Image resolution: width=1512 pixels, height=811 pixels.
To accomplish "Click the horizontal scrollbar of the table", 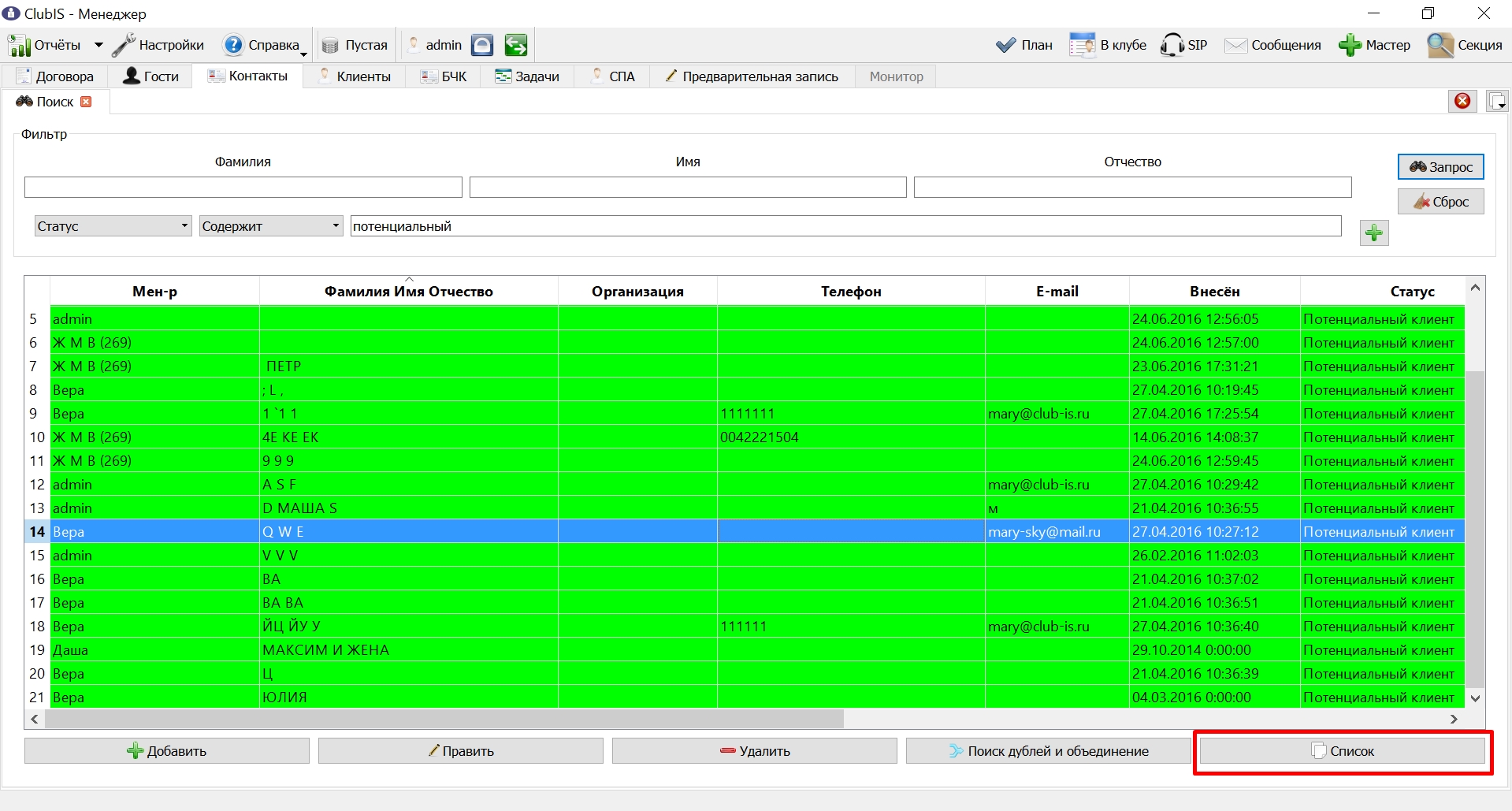I will coord(444,719).
